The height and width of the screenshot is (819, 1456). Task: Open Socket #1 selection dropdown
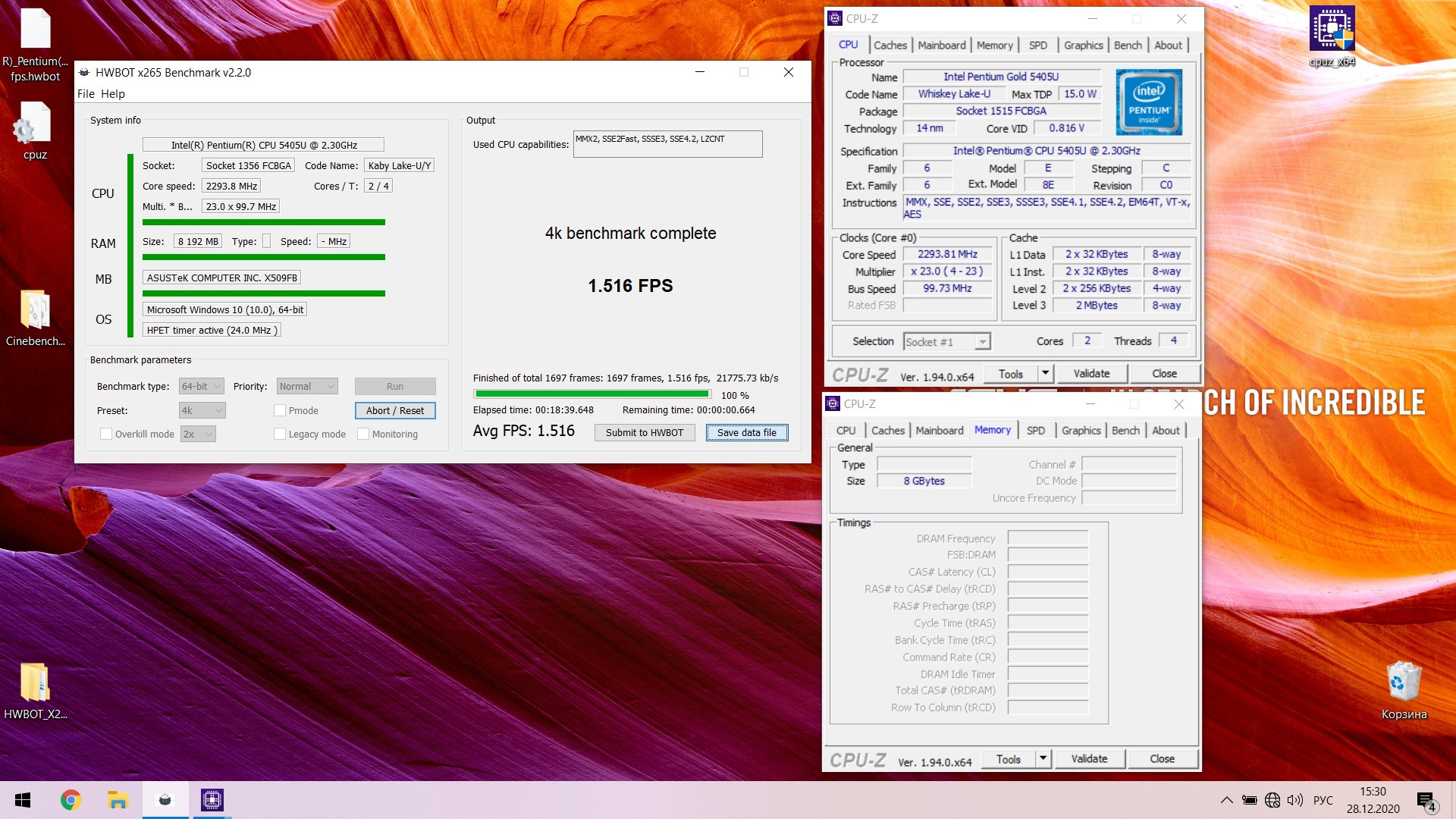[947, 342]
